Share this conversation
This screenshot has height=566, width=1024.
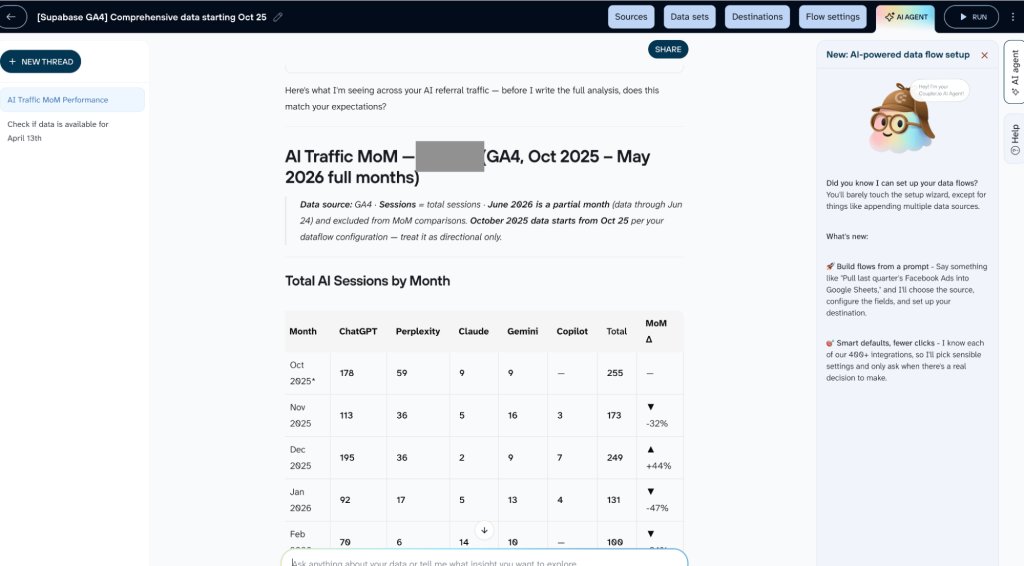pos(668,49)
